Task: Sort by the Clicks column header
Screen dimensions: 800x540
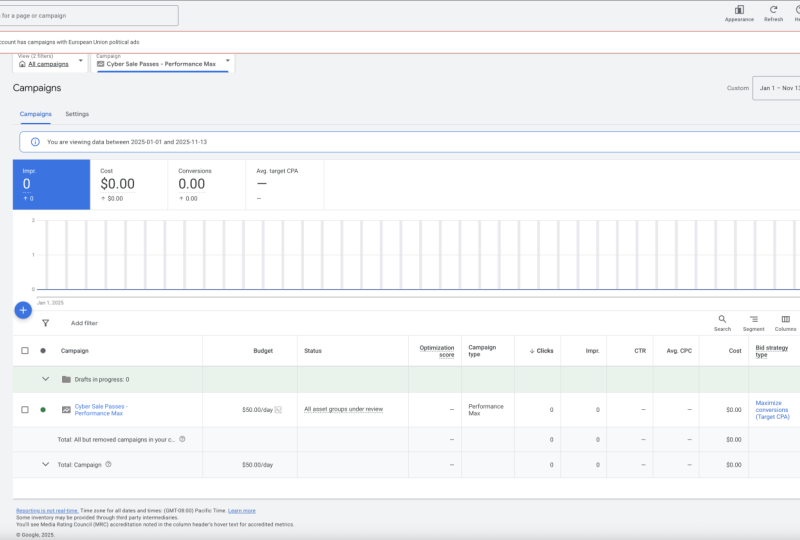Action: click(541, 351)
